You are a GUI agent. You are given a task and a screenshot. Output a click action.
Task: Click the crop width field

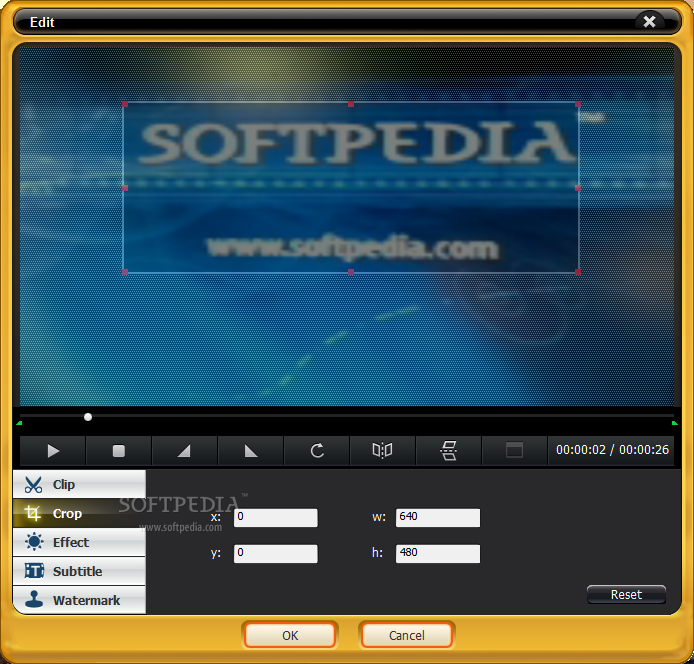coord(438,517)
